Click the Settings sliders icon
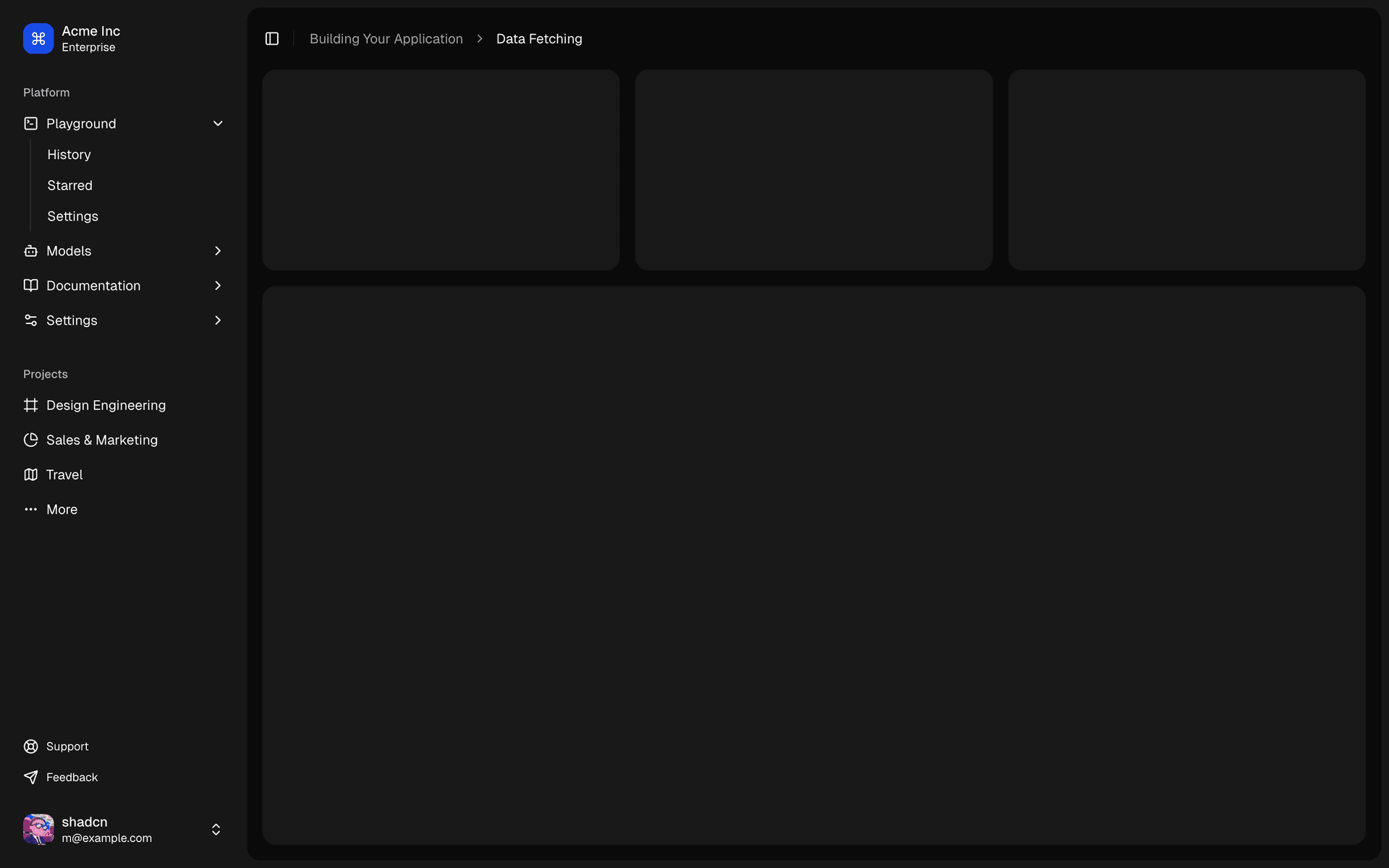1389x868 pixels. 30,320
